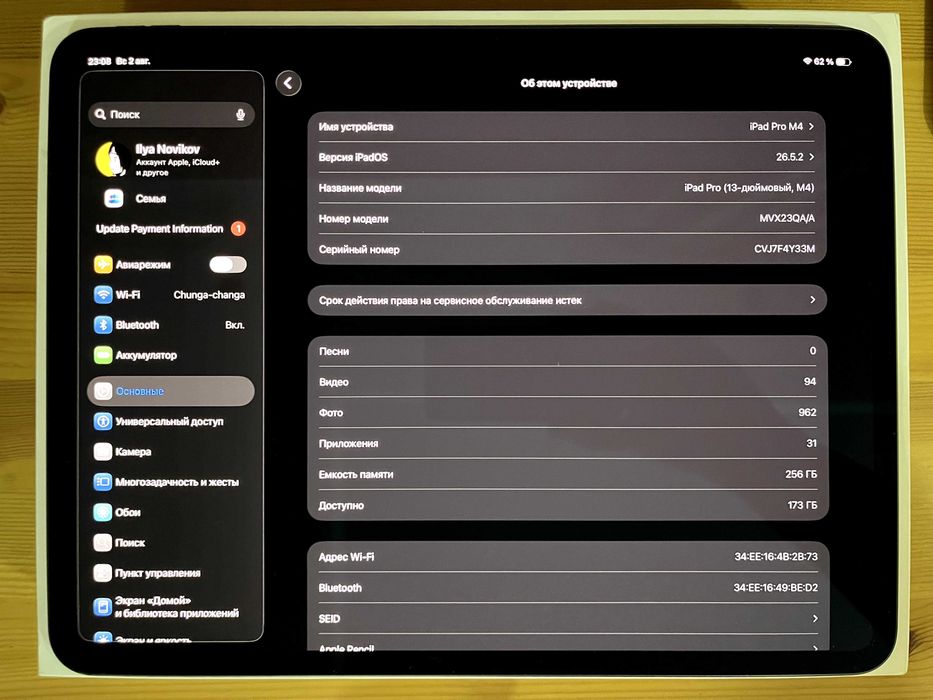Open Ilya Novikov profile avatar
This screenshot has width=933, height=700.
click(x=112, y=159)
